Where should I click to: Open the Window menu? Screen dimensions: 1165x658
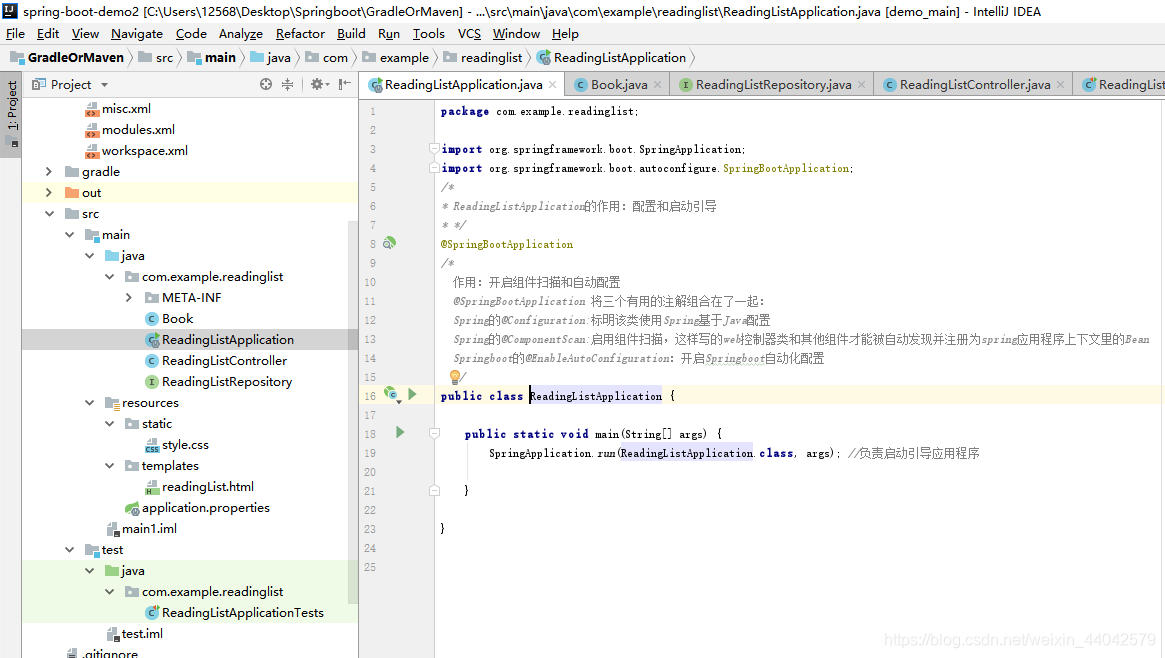pos(516,33)
